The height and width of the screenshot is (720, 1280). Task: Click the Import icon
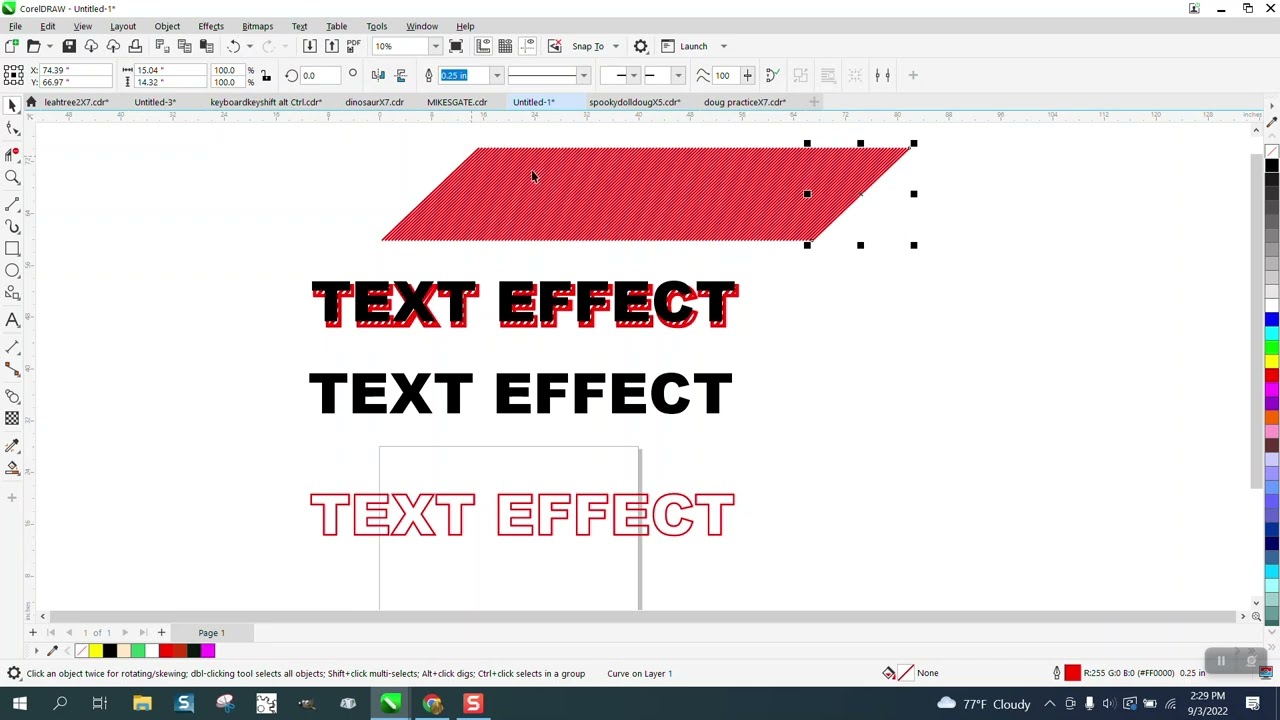point(310,46)
